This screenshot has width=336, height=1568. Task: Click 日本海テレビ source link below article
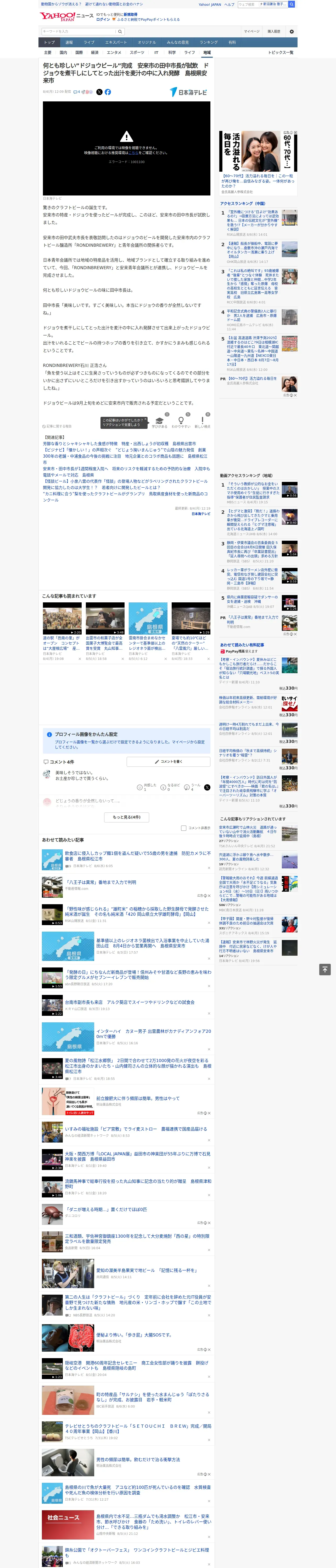pos(201,514)
